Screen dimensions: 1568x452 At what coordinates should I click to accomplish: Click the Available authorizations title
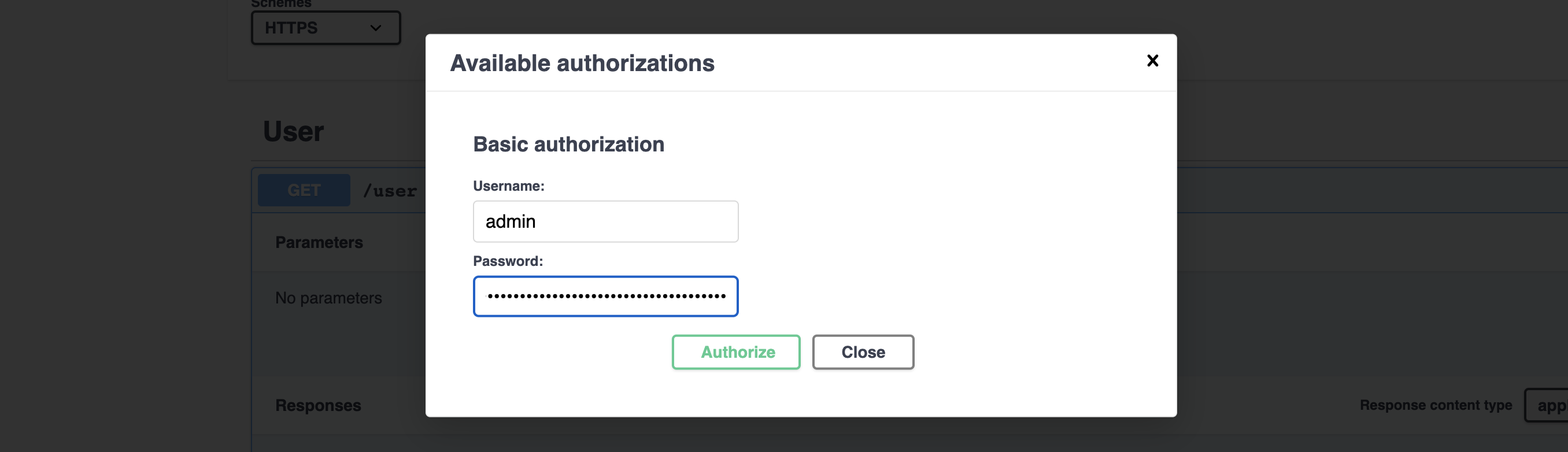point(583,62)
